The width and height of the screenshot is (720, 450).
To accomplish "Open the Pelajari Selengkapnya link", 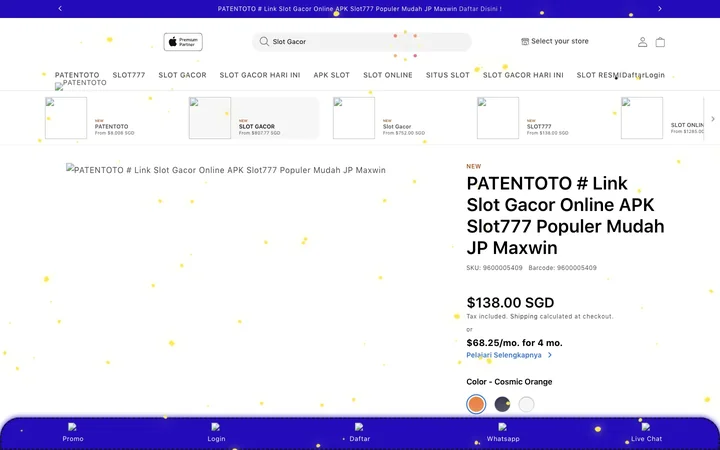I will click(x=509, y=355).
